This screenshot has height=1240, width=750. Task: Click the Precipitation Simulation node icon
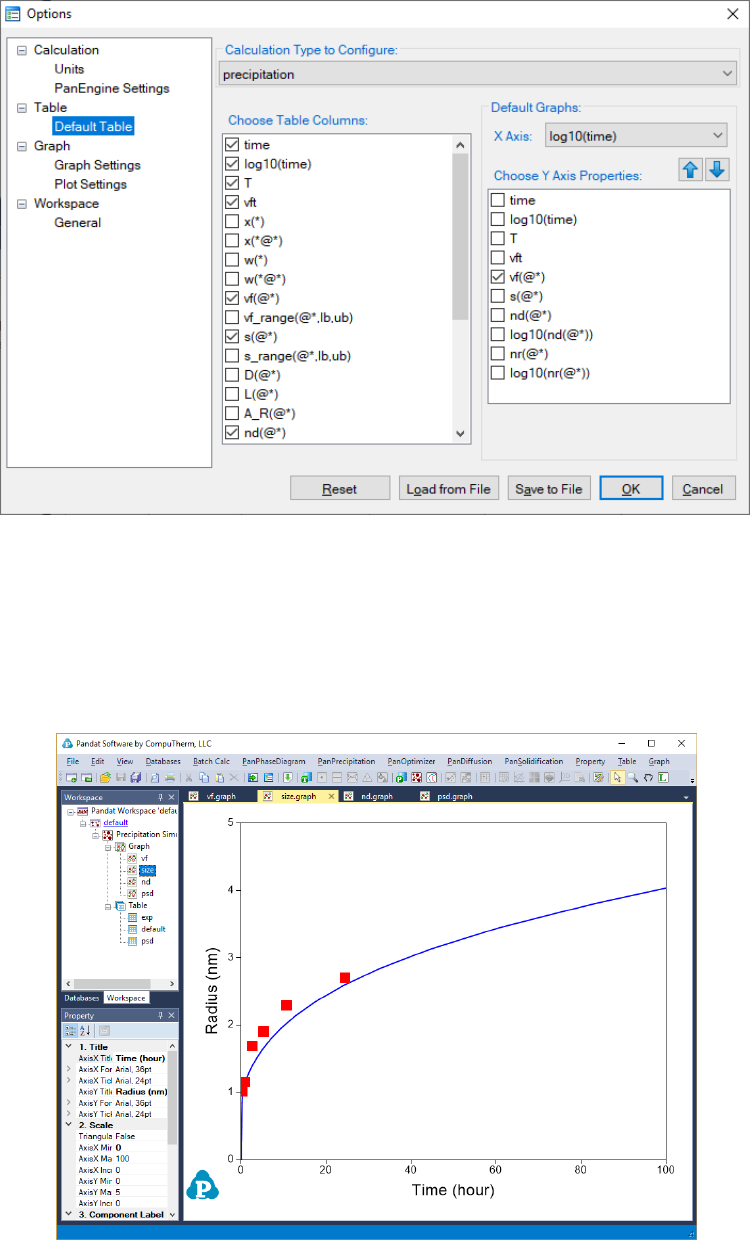[108, 834]
